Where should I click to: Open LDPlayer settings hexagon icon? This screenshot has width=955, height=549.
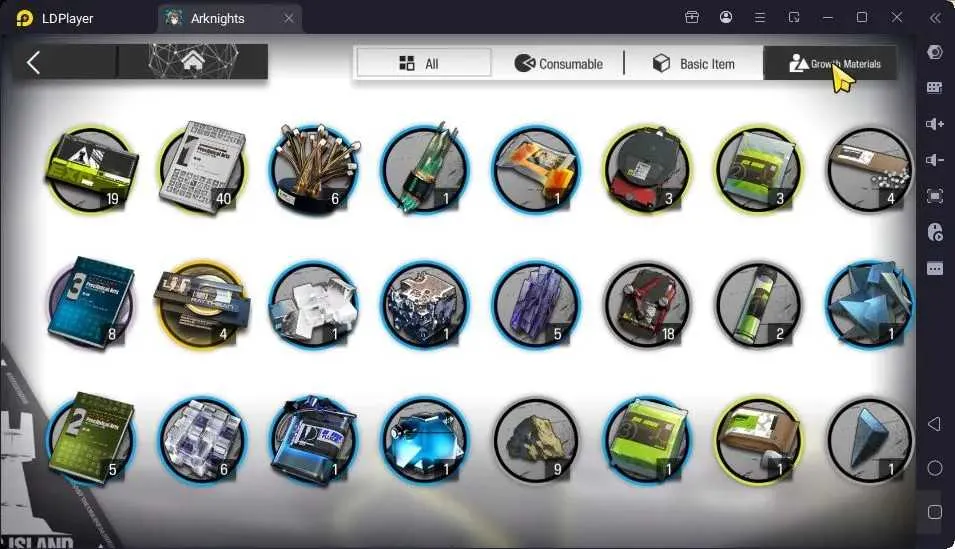click(934, 52)
